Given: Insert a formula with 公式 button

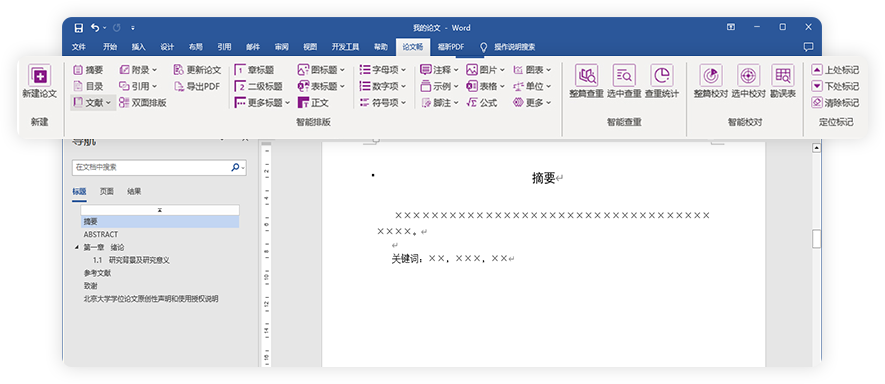Looking at the screenshot, I should pos(481,103).
